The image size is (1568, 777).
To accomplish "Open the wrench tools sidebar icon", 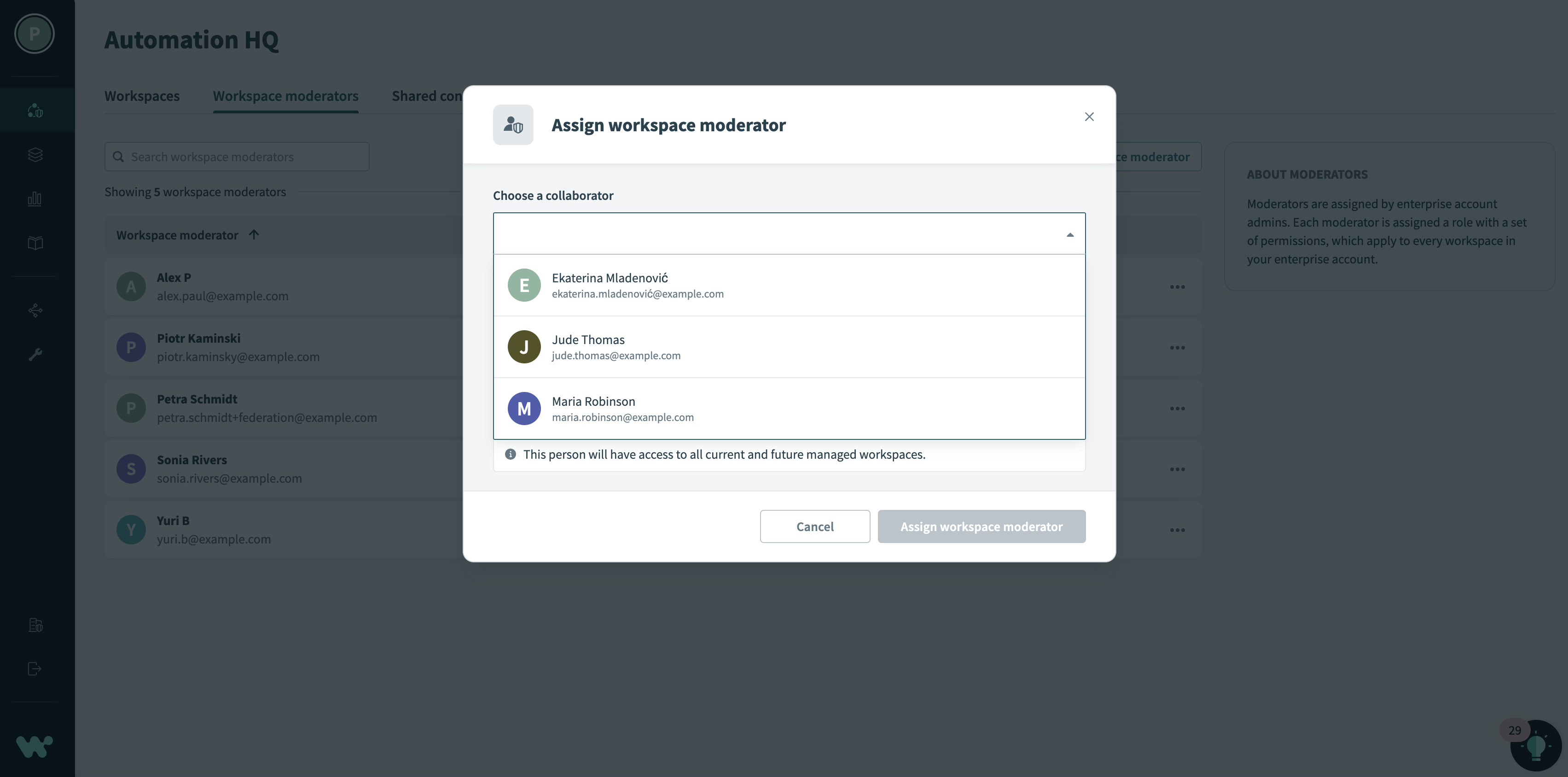I will [35, 354].
